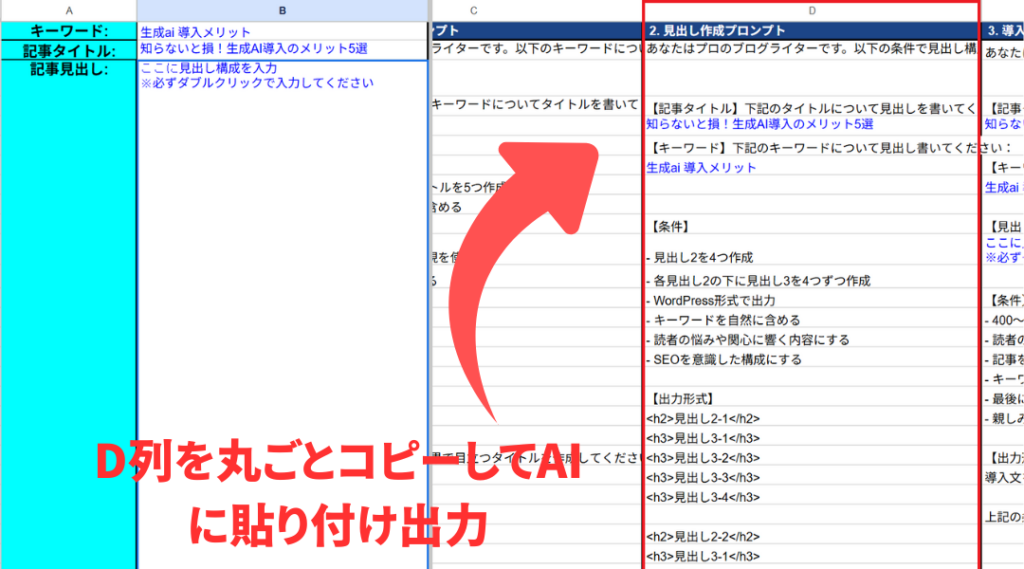Click the <h3>見出し3-4</h3> cell
Image resolution: width=1024 pixels, height=569 pixels.
tap(702, 497)
